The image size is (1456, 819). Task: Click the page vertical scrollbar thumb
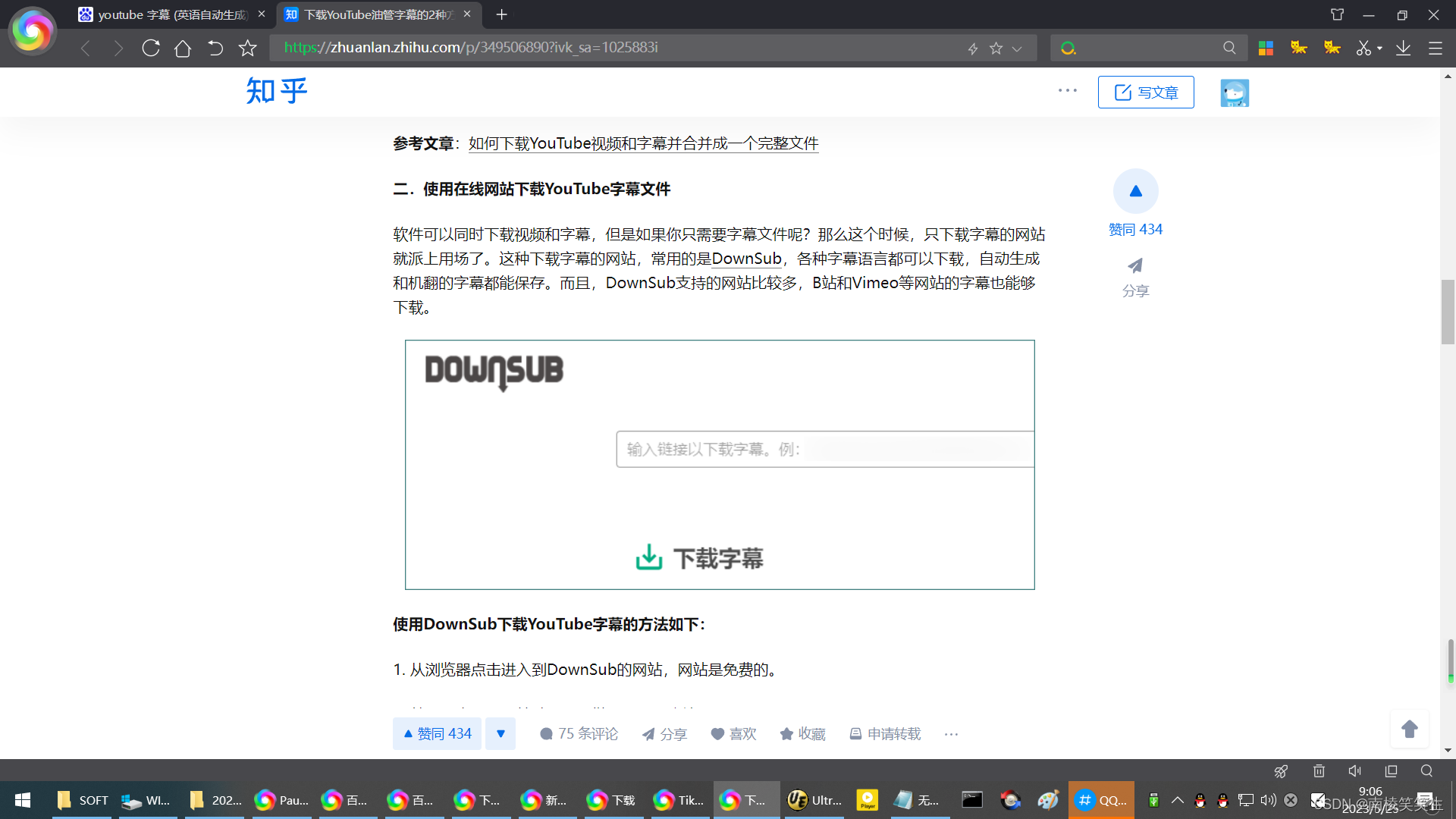(1448, 312)
